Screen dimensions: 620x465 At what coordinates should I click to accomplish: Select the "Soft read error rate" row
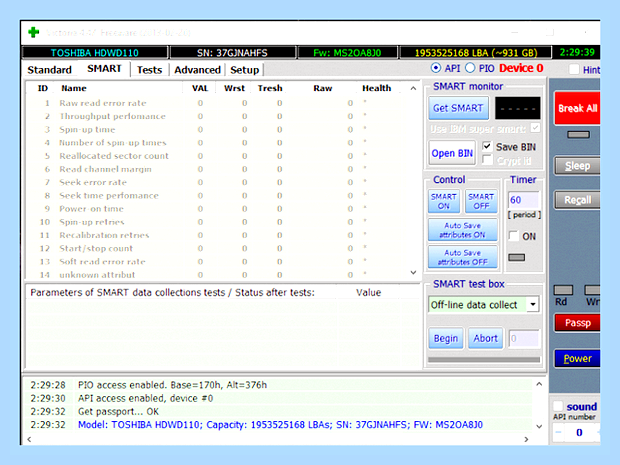click(x=217, y=261)
